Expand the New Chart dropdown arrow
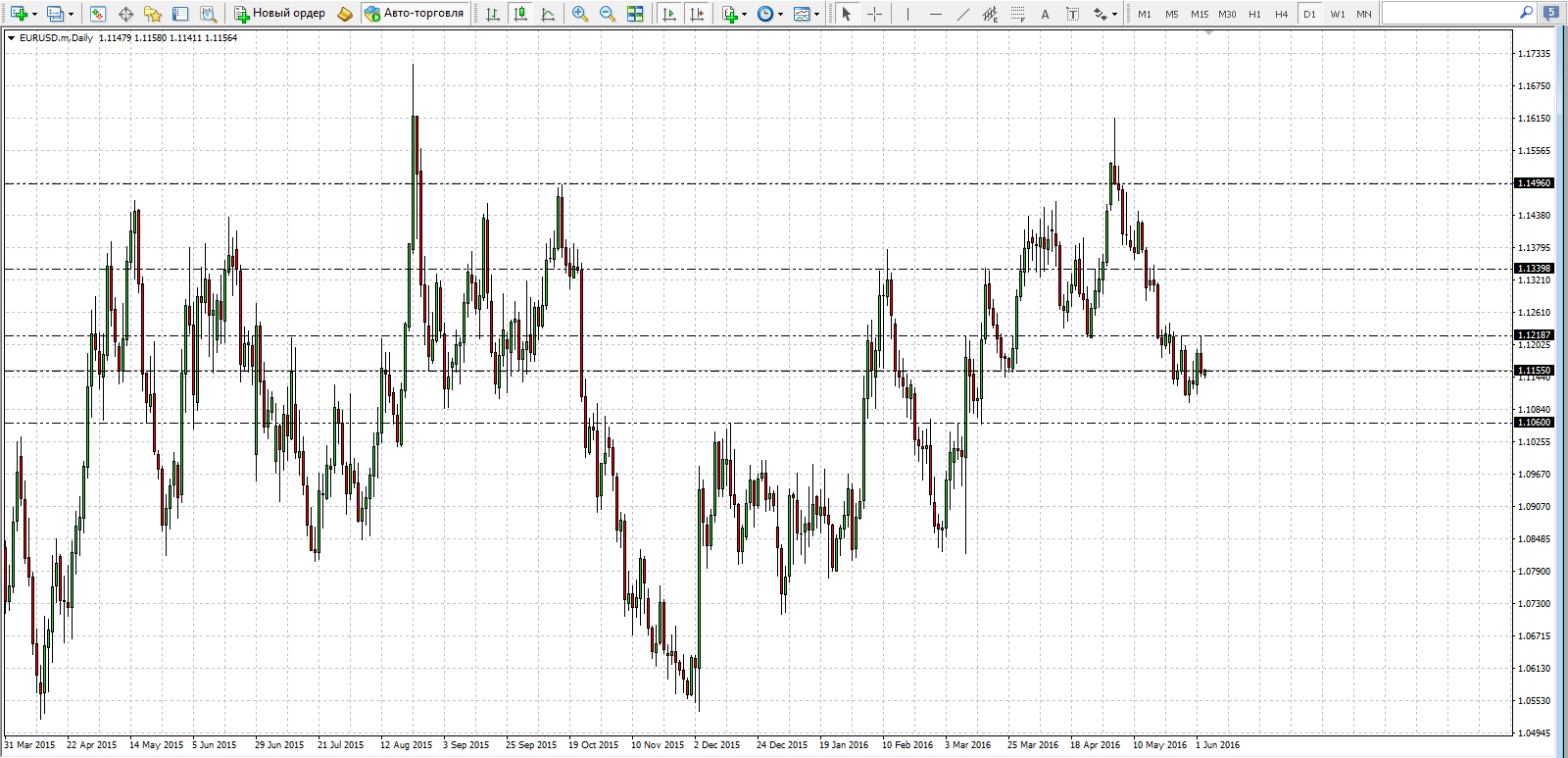This screenshot has height=758, width=1568. pyautogui.click(x=34, y=15)
